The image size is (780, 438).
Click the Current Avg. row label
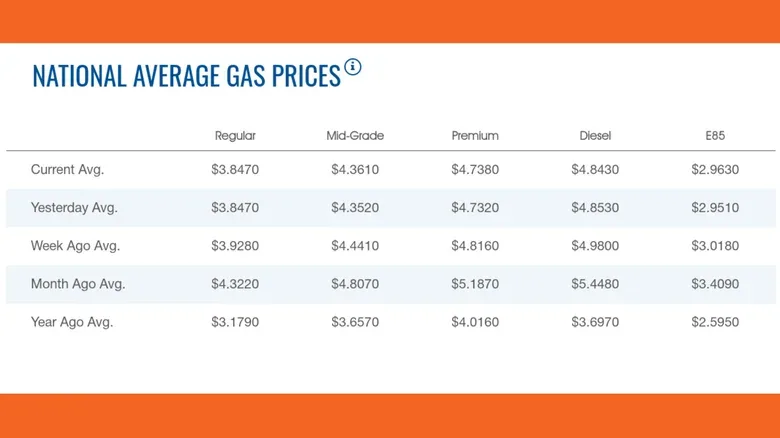[67, 170]
